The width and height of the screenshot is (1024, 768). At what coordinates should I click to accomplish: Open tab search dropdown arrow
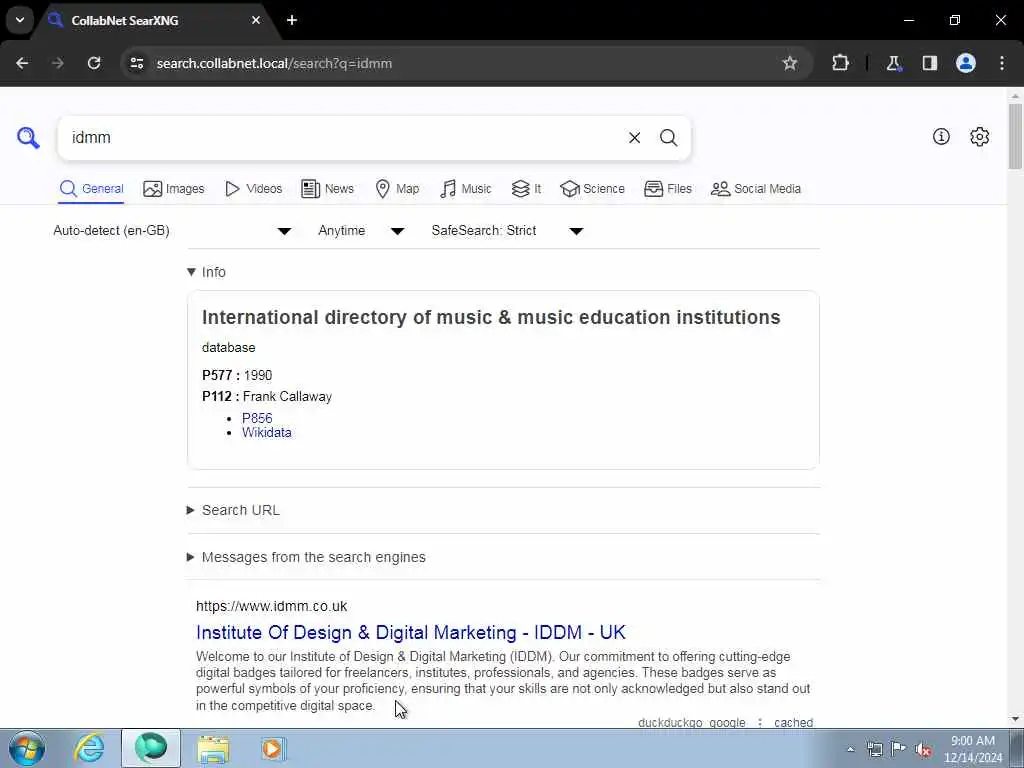(x=20, y=20)
